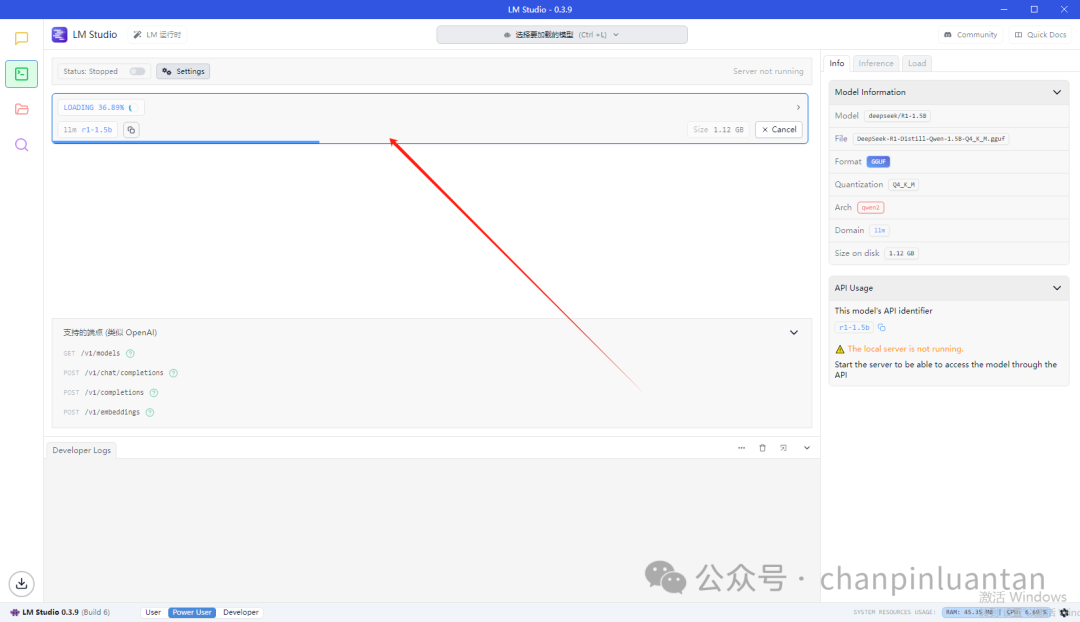Show help for /v1/embeddings endpoint
Viewport: 1080px width, 622px height.
coord(149,413)
